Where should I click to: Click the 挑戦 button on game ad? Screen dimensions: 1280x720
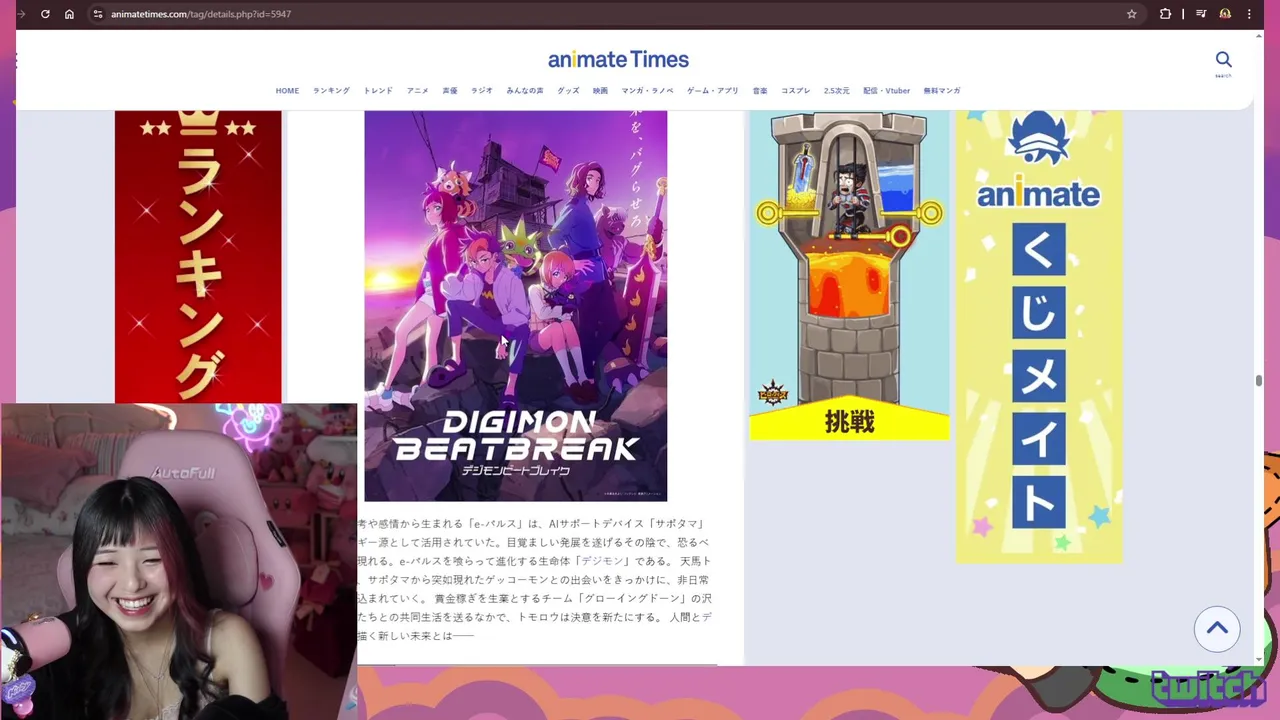[x=849, y=422]
